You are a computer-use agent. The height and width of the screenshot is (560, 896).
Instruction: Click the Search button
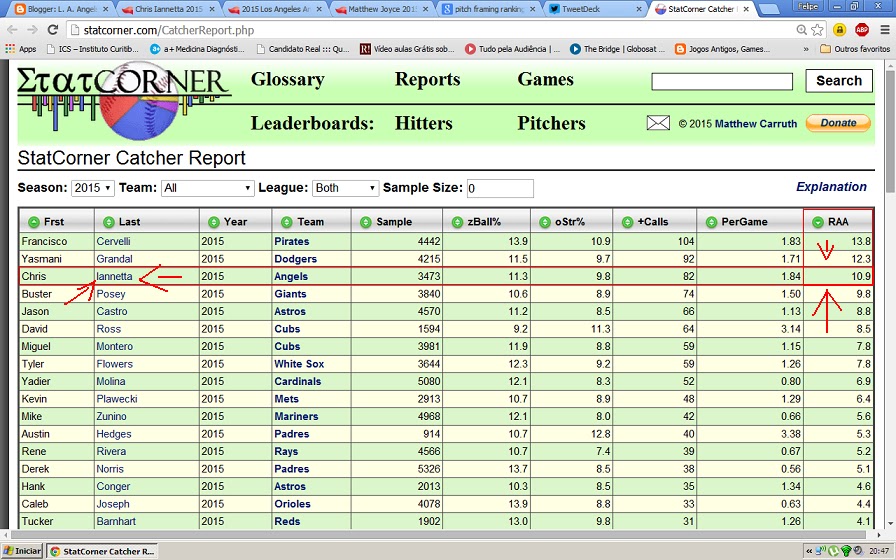pos(839,81)
